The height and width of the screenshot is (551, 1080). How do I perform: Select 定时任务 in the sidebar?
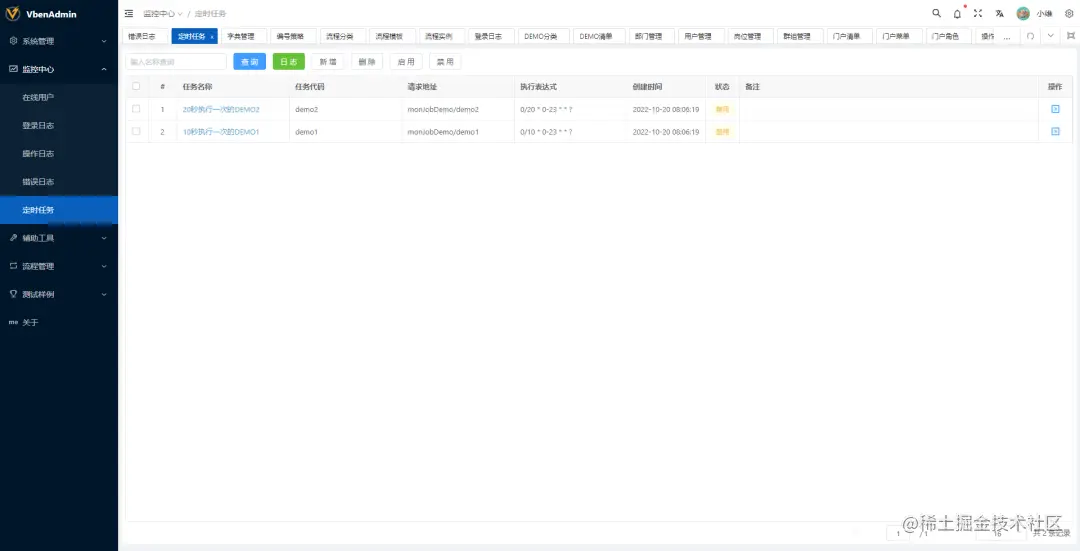[59, 210]
